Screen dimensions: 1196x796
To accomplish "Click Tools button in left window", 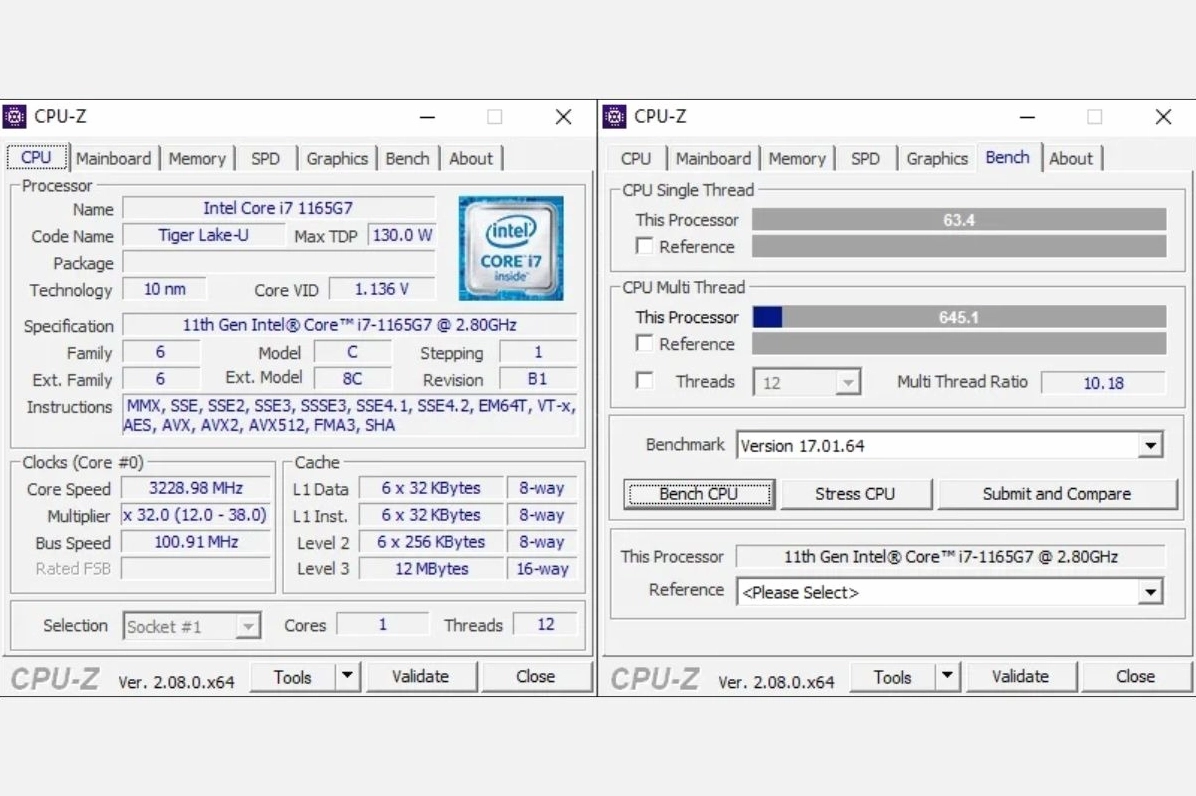I will point(293,677).
